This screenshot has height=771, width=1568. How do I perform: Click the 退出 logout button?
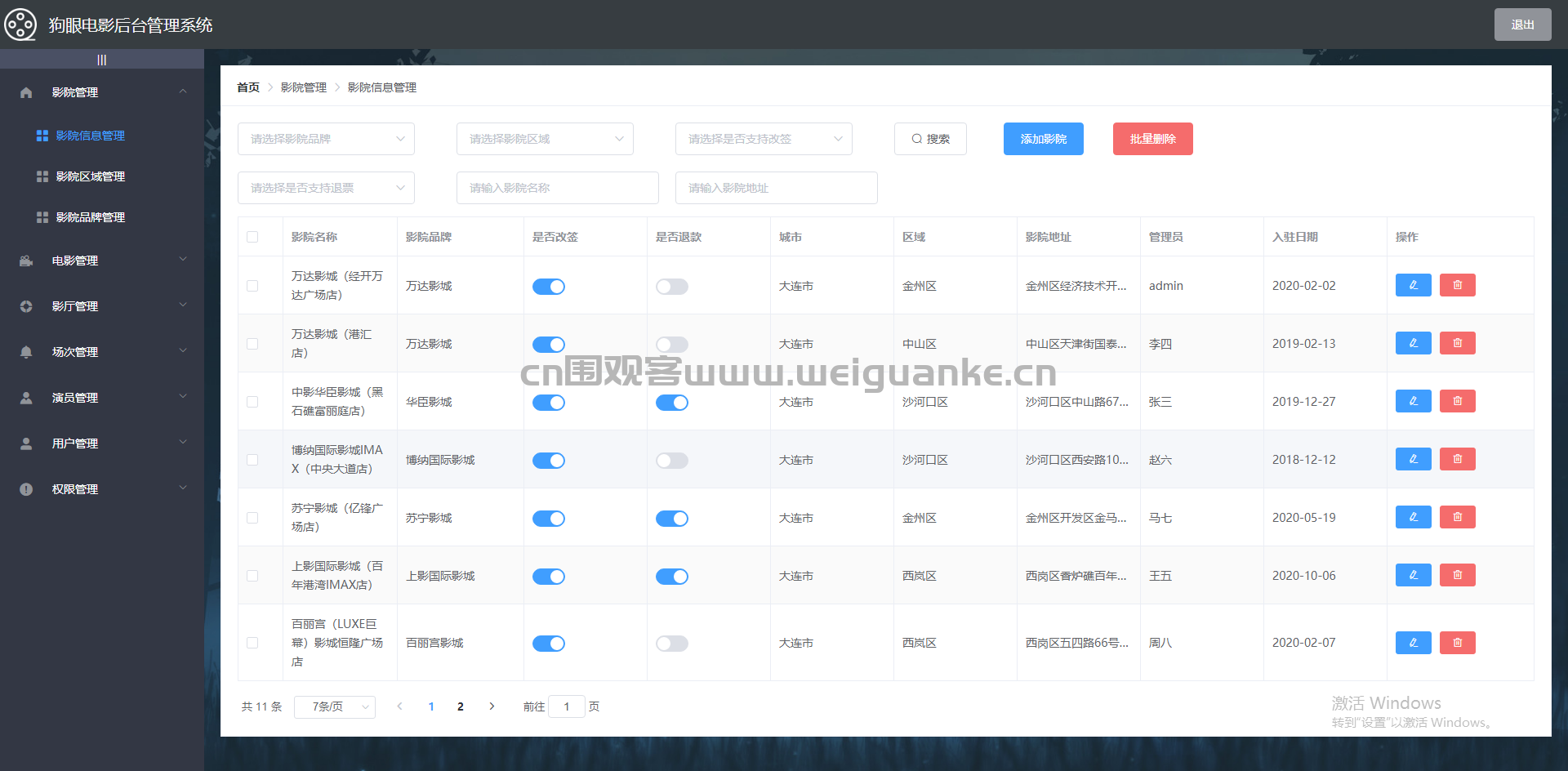coord(1523,25)
